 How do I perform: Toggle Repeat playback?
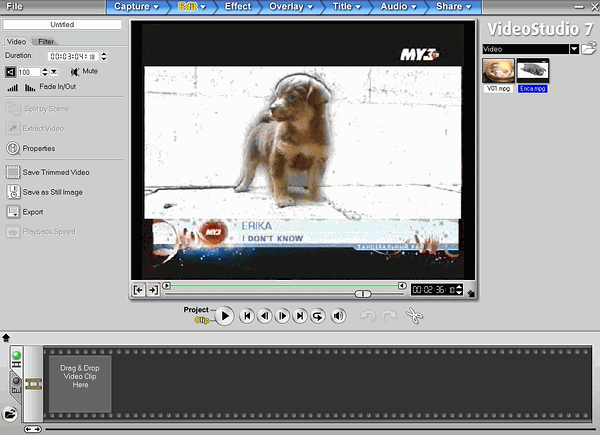coord(318,316)
